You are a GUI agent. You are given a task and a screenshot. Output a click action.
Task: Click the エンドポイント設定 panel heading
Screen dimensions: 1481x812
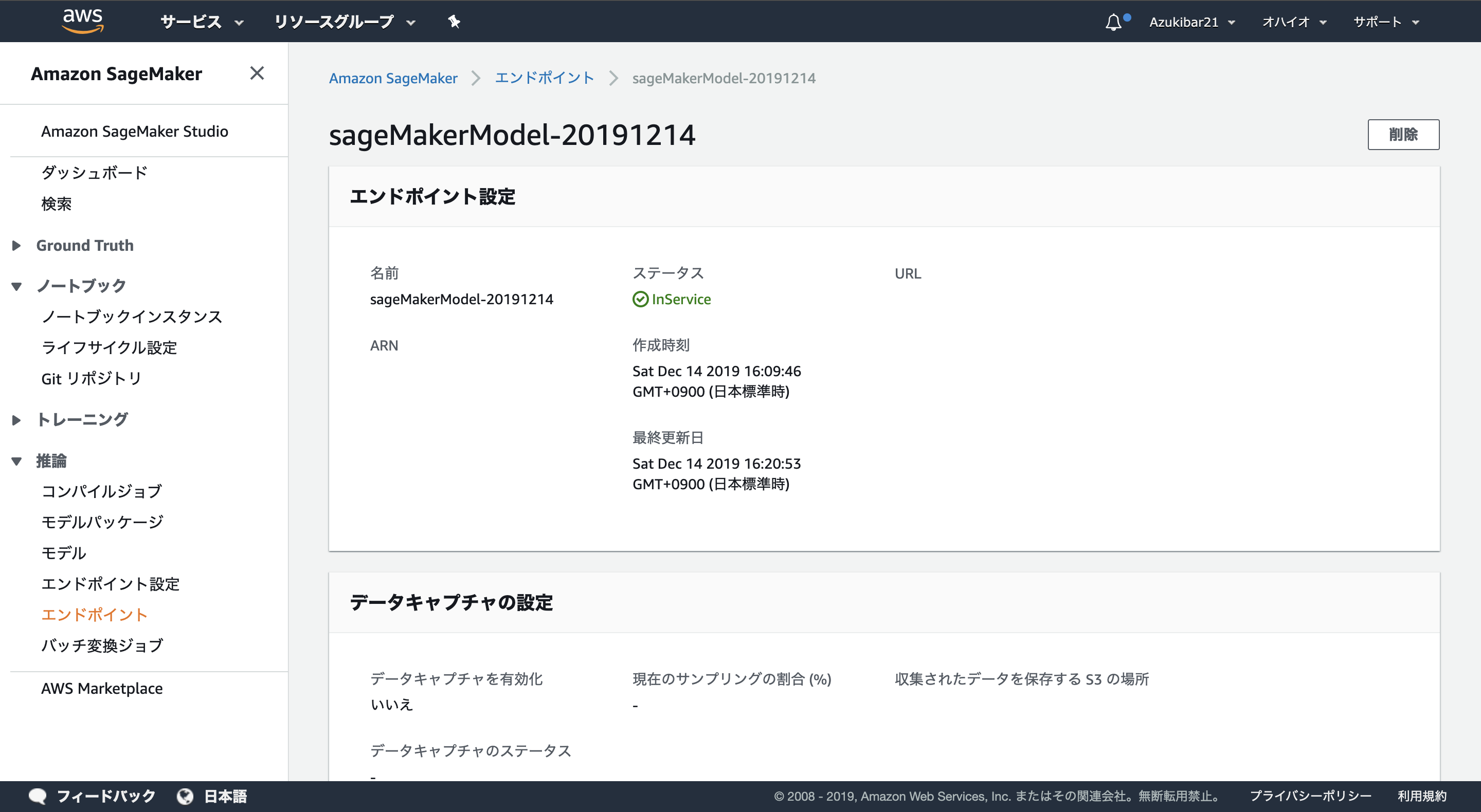[432, 196]
